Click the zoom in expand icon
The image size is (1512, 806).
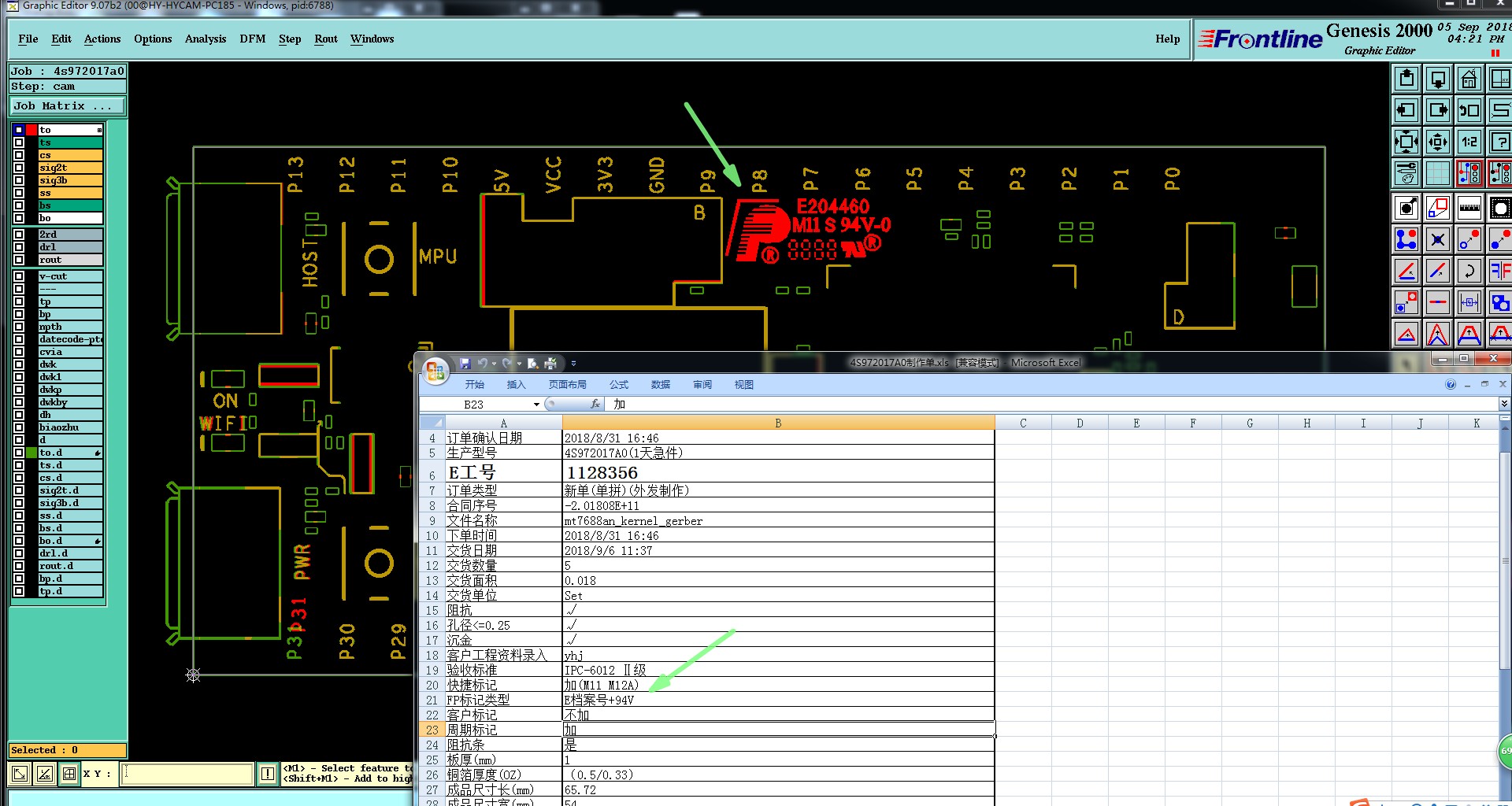point(1406,142)
